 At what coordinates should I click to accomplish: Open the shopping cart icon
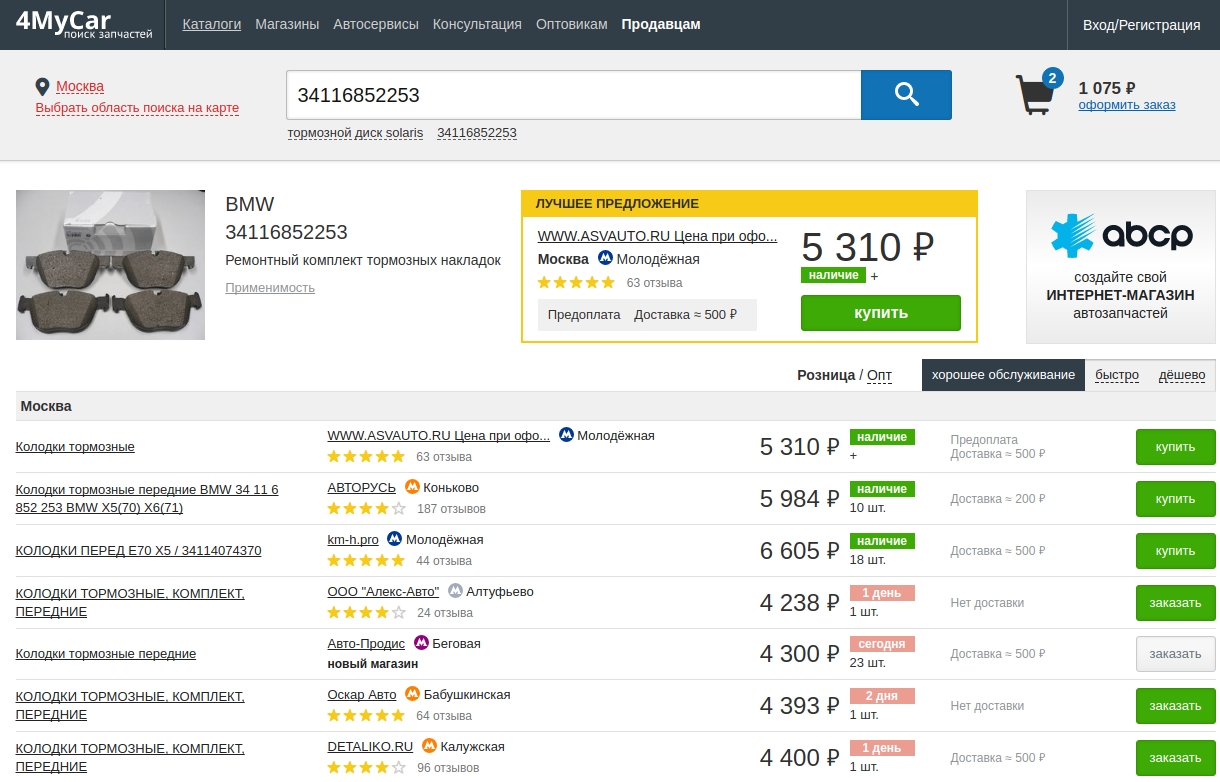coord(1034,94)
